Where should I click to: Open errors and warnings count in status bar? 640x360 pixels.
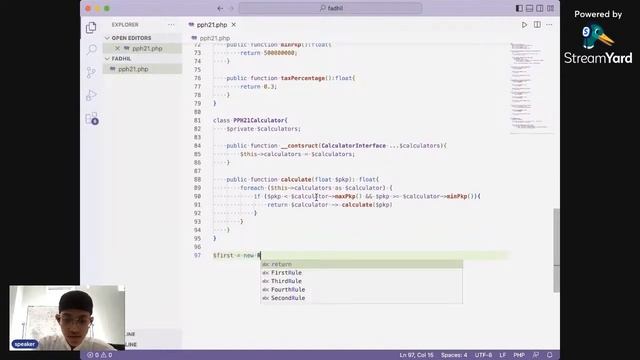coord(99,355)
